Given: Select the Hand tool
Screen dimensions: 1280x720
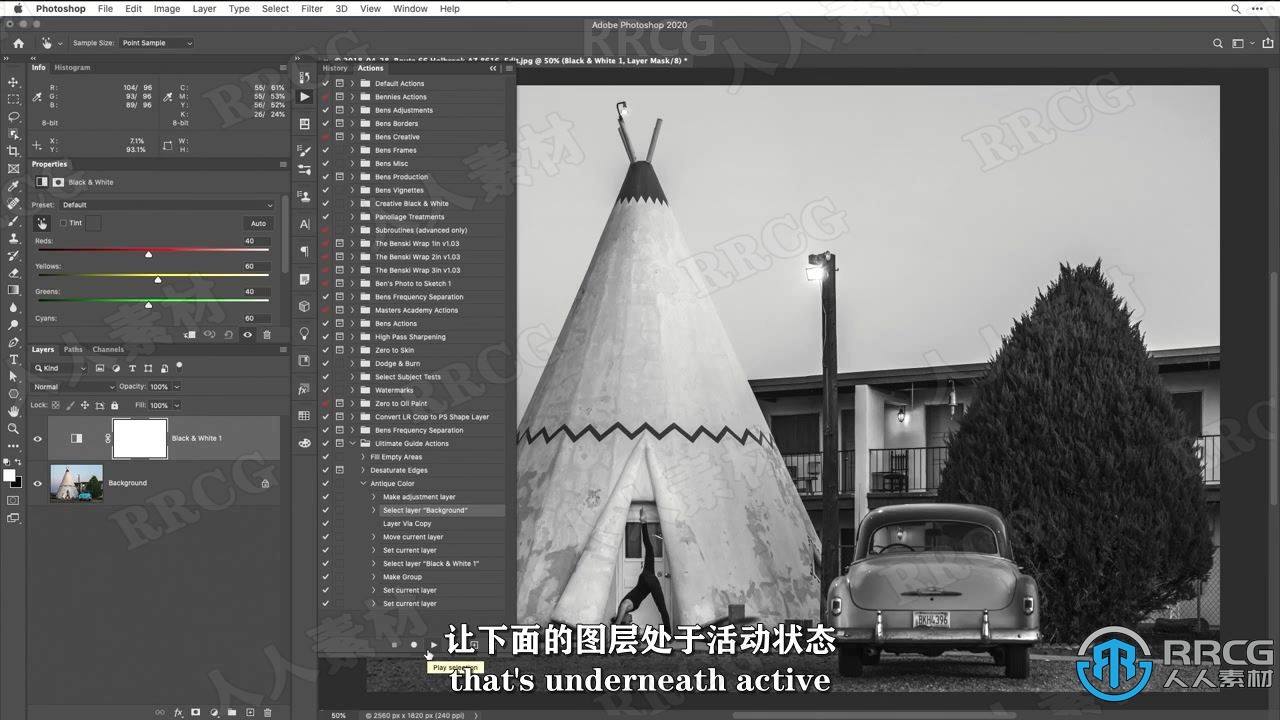Looking at the screenshot, I should [x=13, y=411].
